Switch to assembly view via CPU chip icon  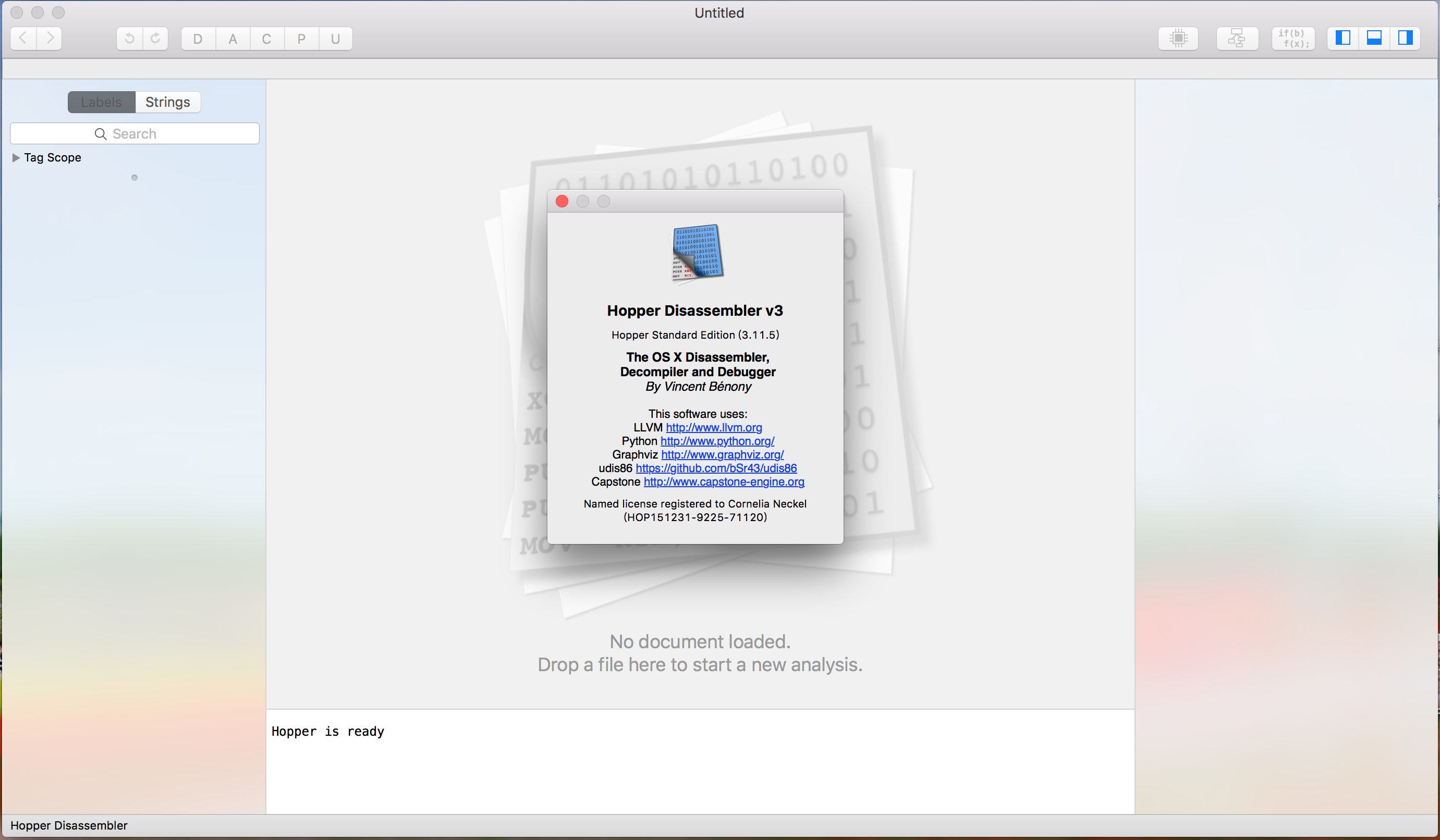tap(1178, 38)
